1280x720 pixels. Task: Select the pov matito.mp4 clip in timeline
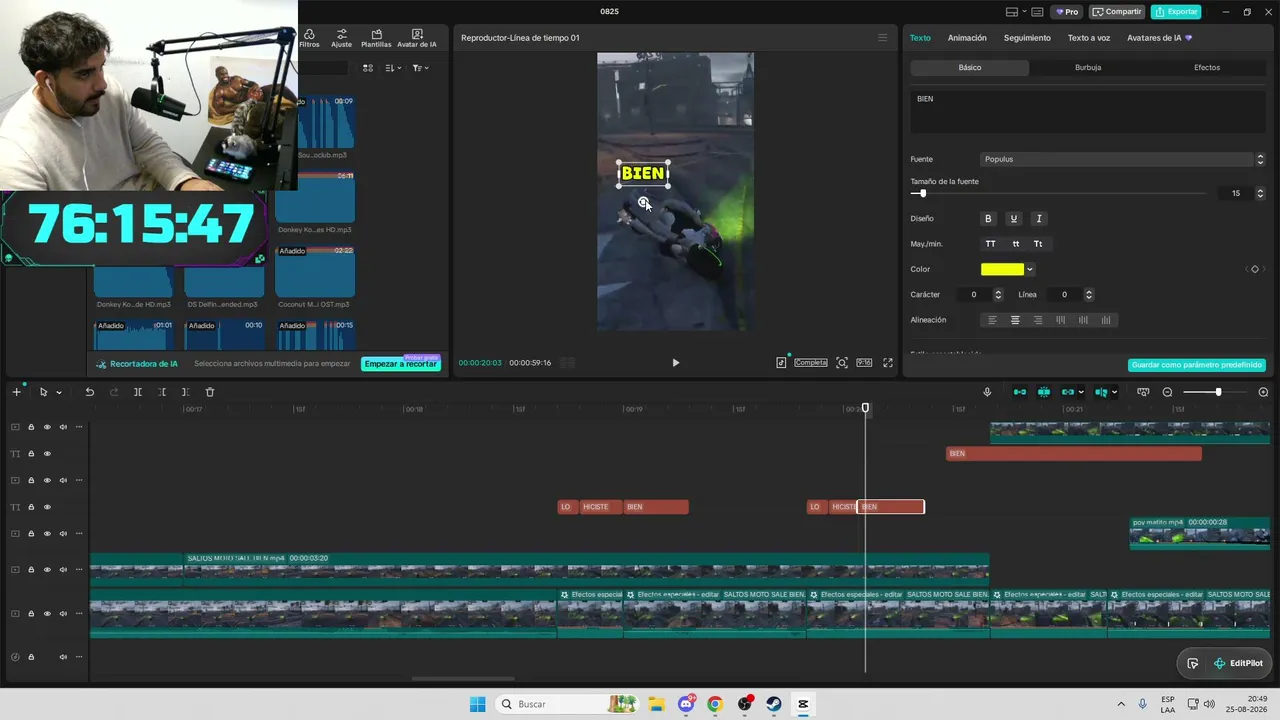tap(1200, 534)
